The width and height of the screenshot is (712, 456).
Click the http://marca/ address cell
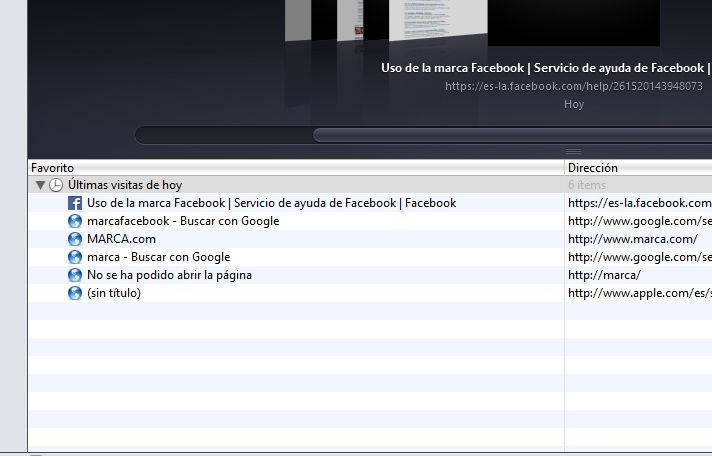pyautogui.click(x=604, y=275)
